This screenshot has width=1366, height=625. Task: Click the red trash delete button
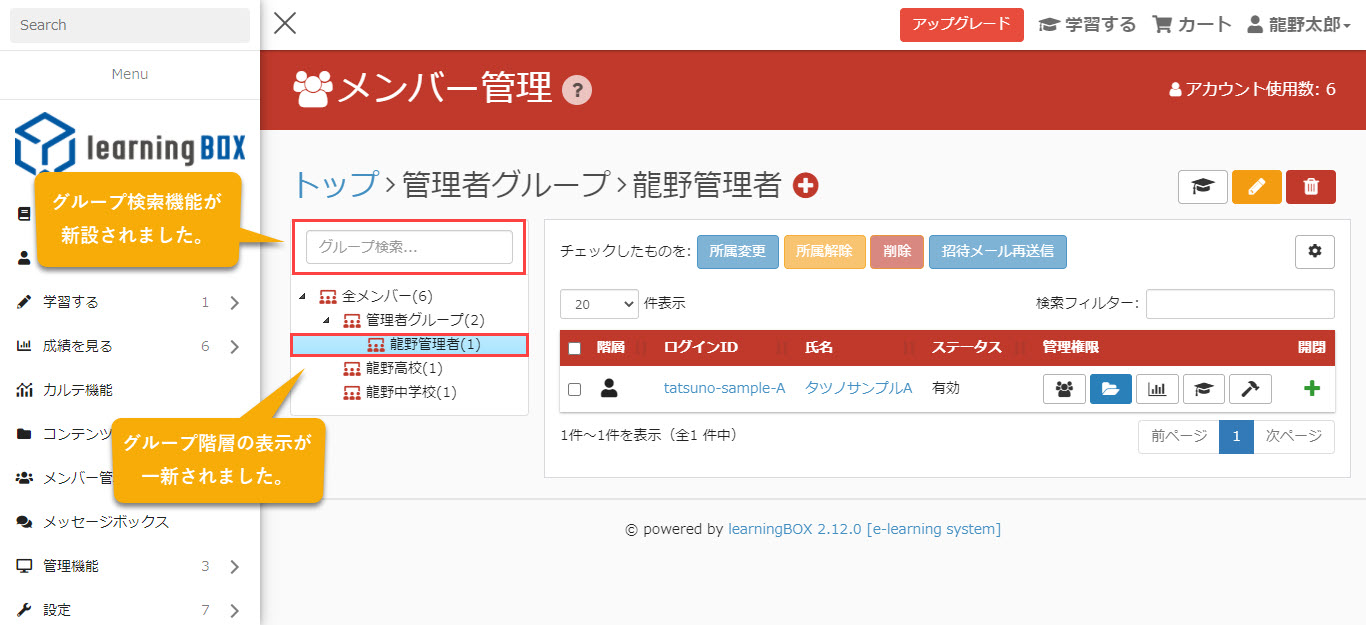[x=1311, y=187]
